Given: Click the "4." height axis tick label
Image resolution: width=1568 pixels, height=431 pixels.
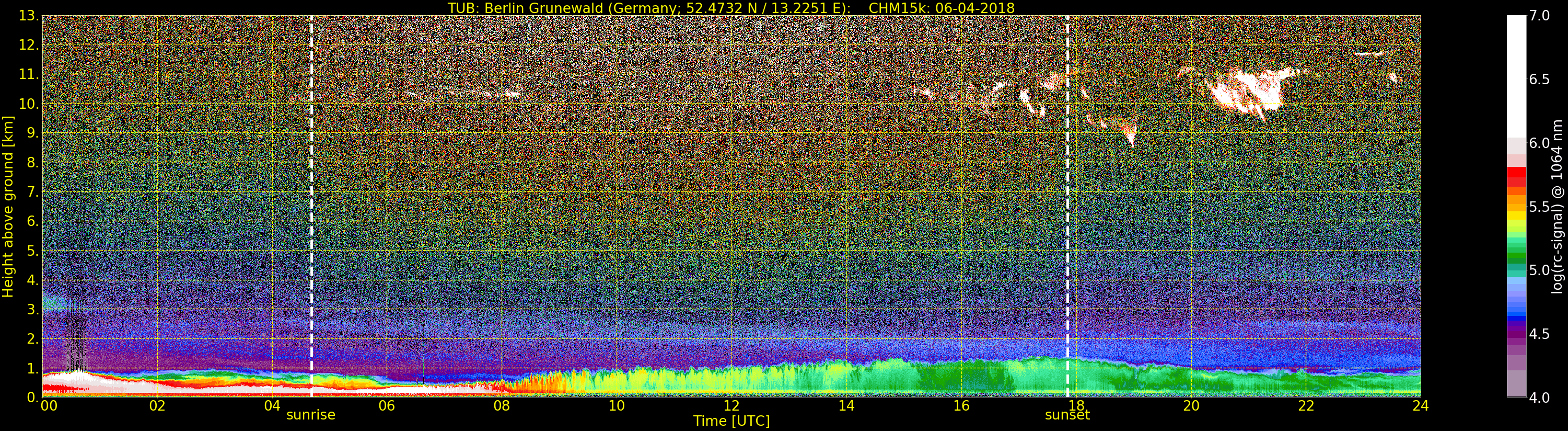Looking at the screenshot, I should tap(32, 280).
